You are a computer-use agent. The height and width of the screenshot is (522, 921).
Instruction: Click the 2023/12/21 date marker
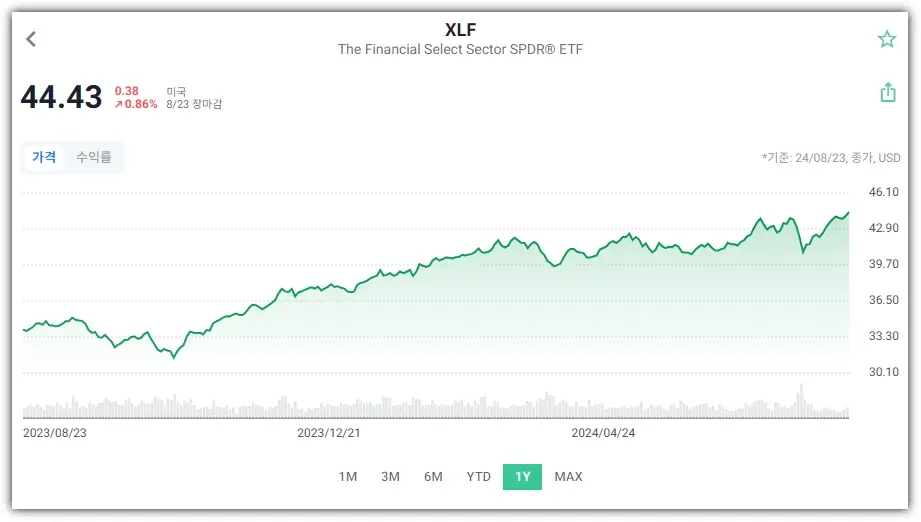pyautogui.click(x=329, y=433)
